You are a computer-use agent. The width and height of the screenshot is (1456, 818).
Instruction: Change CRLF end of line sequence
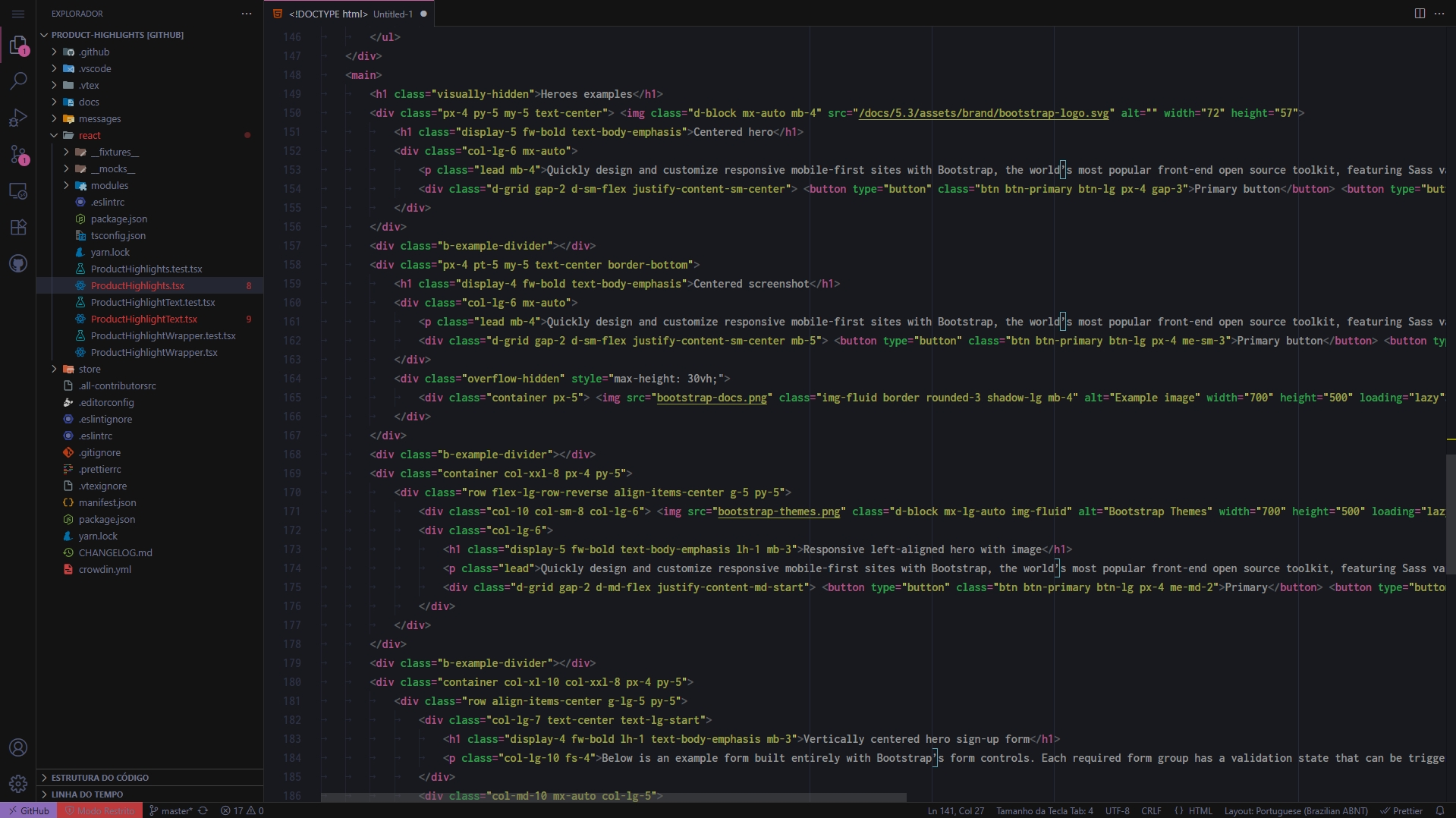(1151, 810)
